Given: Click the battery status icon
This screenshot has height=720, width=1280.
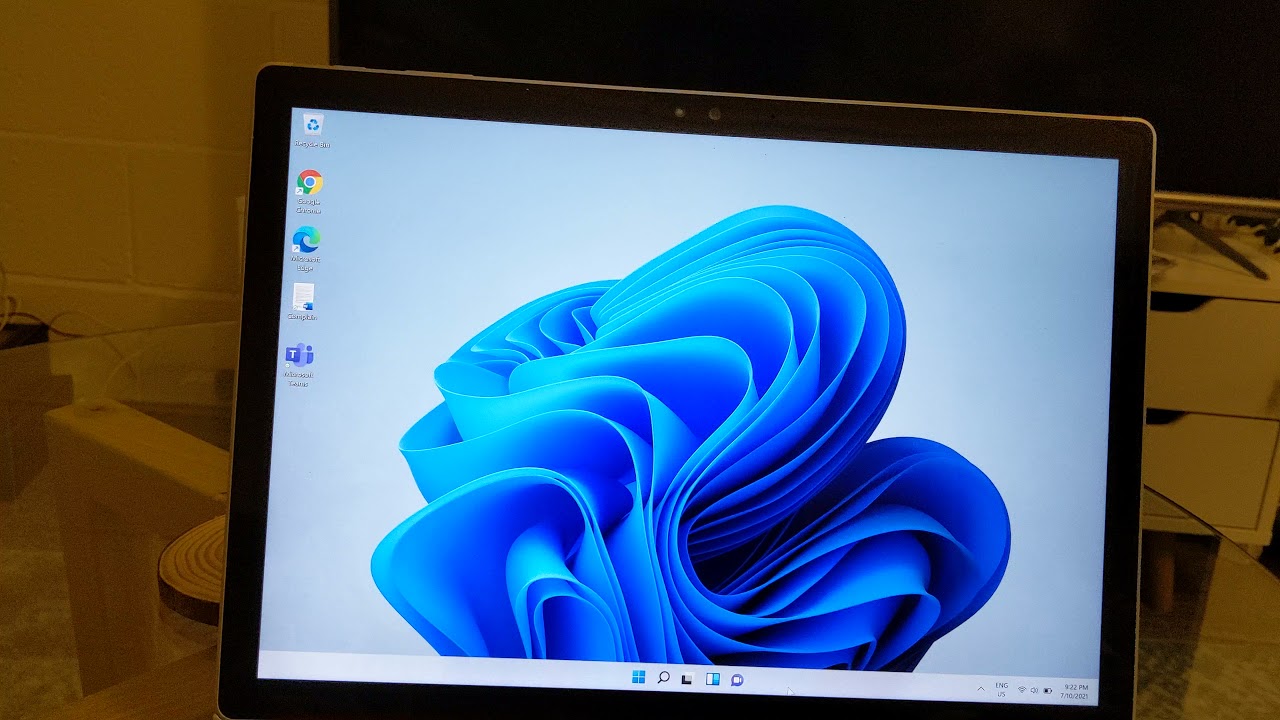Looking at the screenshot, I should (1048, 690).
